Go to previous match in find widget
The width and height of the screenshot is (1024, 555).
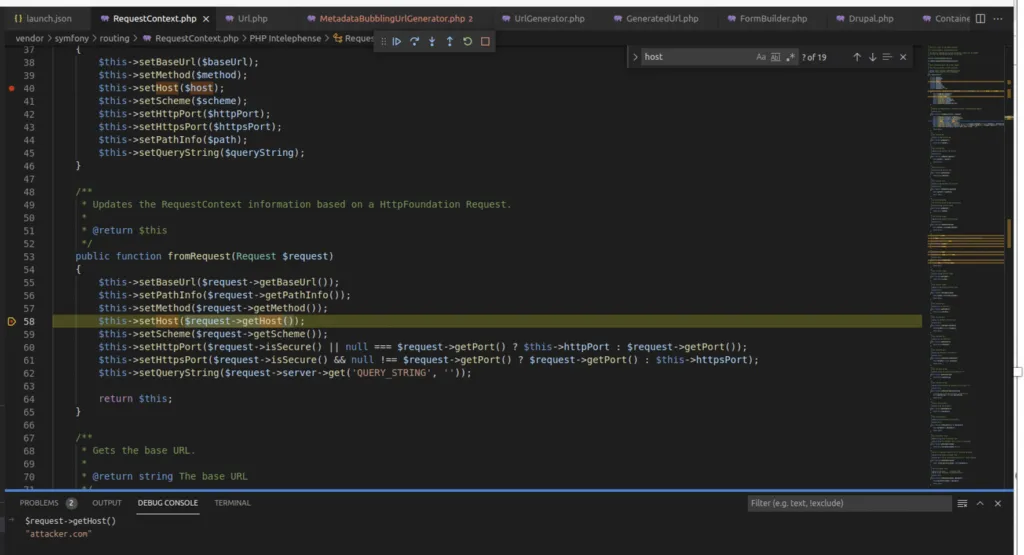pos(857,57)
